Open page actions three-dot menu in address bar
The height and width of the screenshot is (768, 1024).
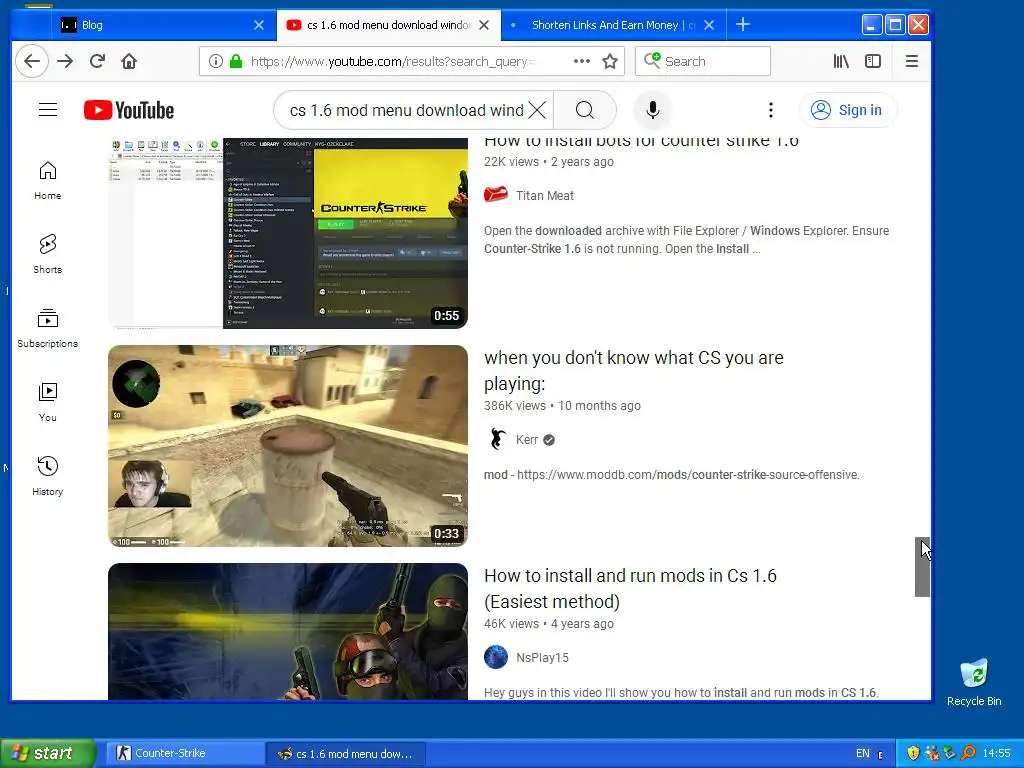(x=581, y=61)
